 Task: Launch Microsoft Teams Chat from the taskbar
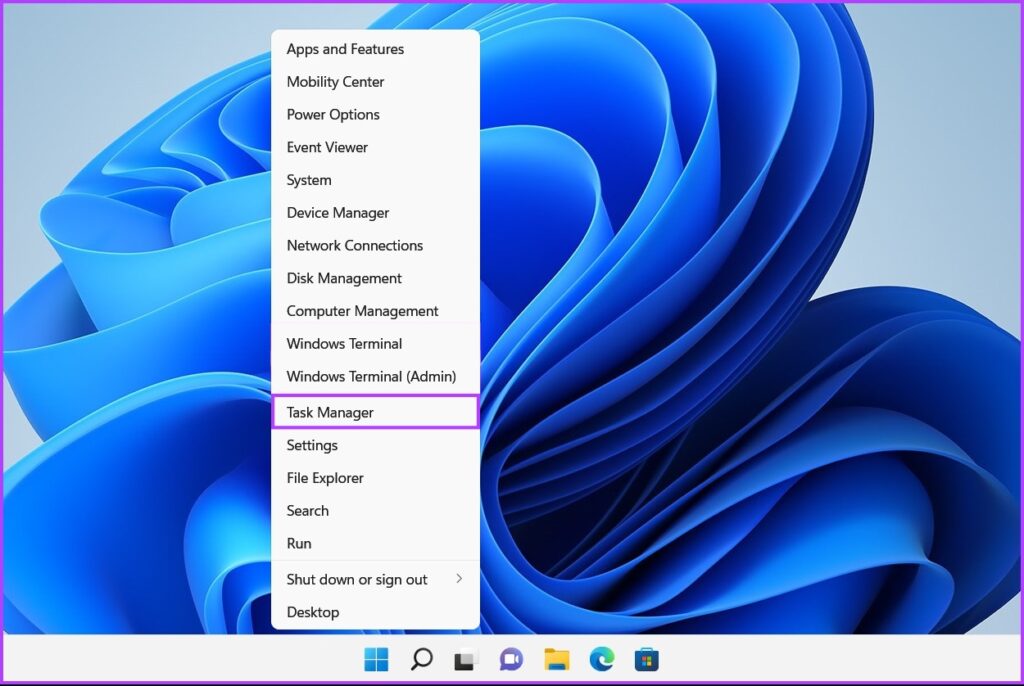[511, 659]
